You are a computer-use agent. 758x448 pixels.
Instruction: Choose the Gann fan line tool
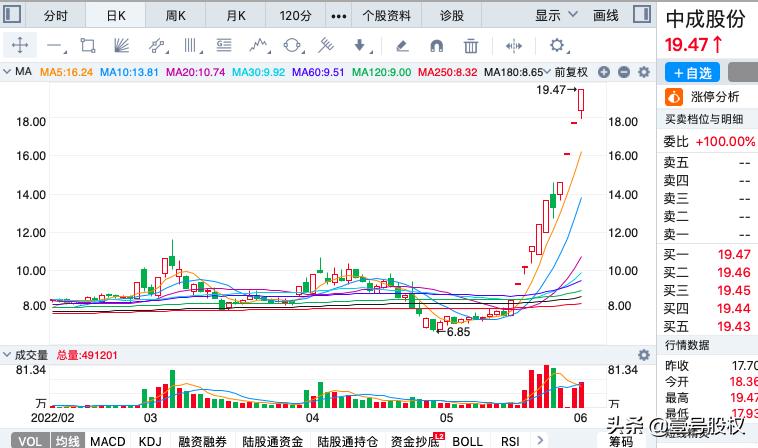point(121,45)
